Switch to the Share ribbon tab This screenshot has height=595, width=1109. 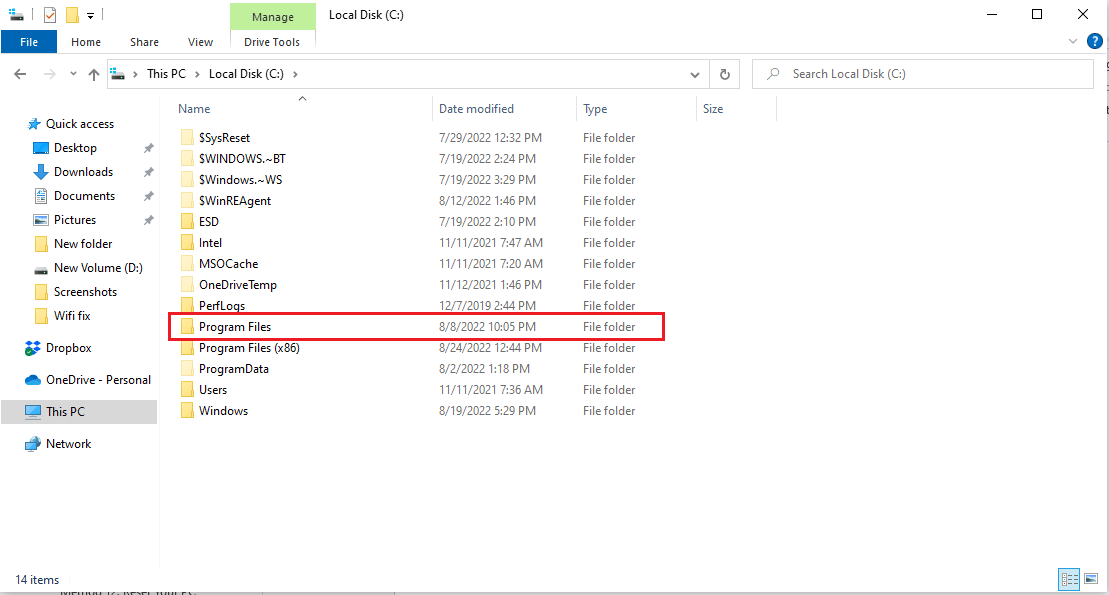tap(144, 42)
